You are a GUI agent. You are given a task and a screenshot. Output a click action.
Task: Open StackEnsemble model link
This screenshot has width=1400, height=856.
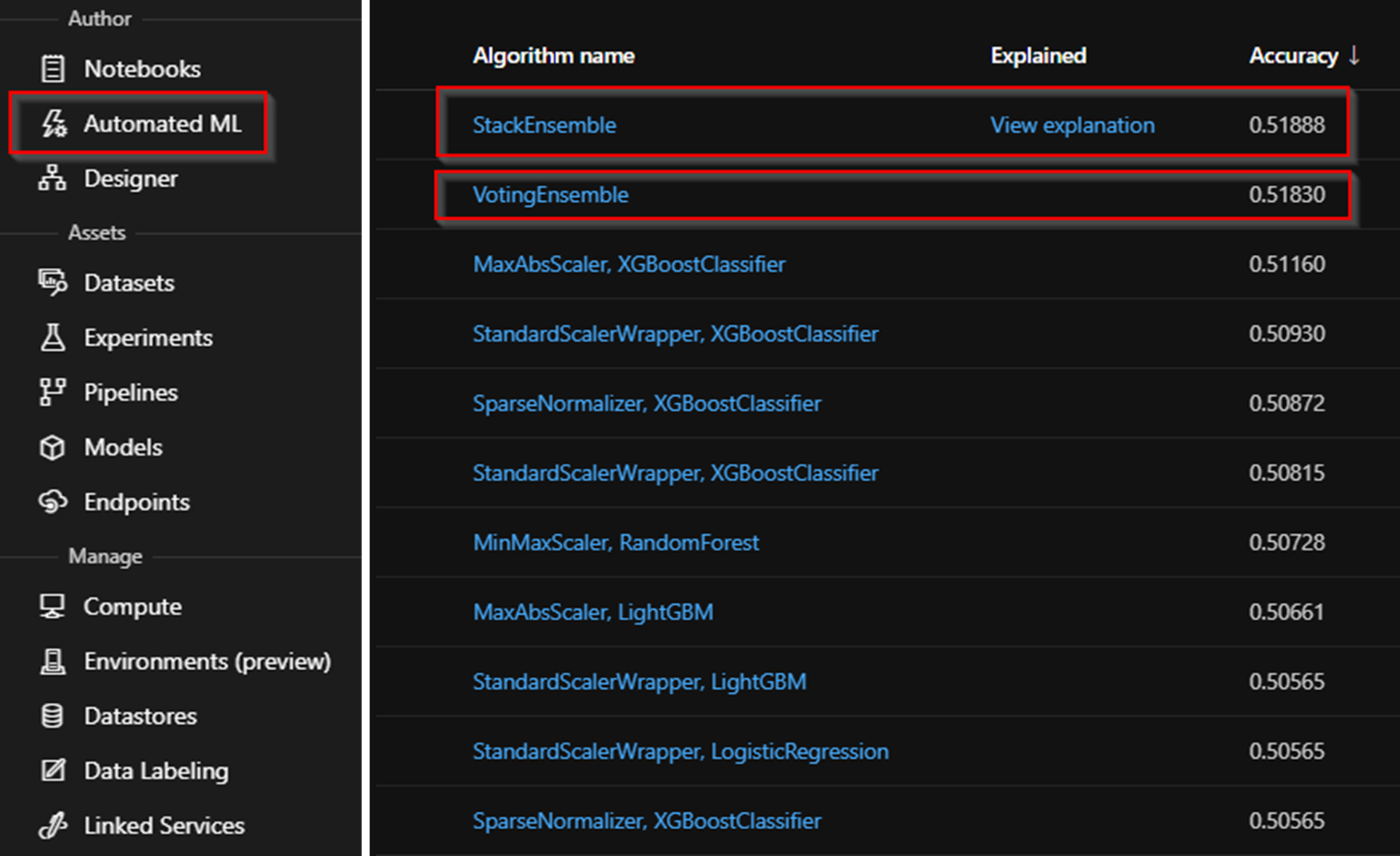(x=544, y=125)
